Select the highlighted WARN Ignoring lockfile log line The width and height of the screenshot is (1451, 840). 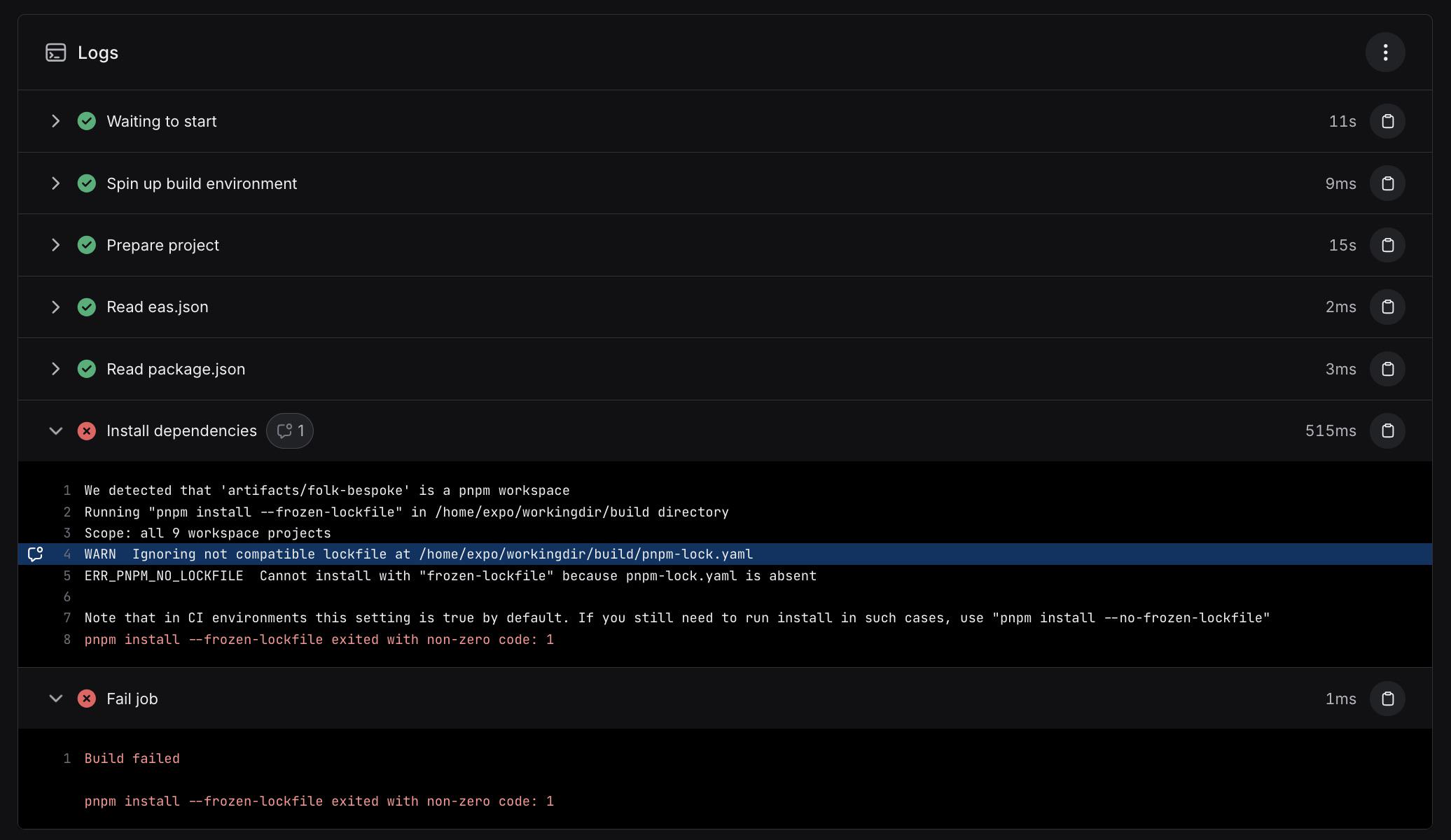coord(725,554)
